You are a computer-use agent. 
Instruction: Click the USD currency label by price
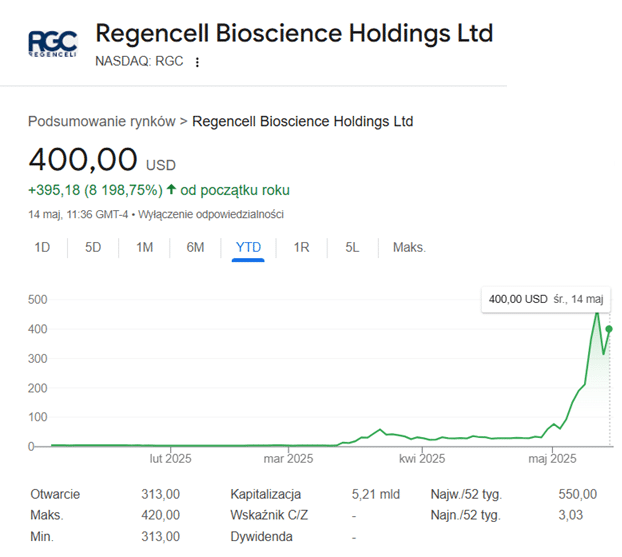(161, 165)
